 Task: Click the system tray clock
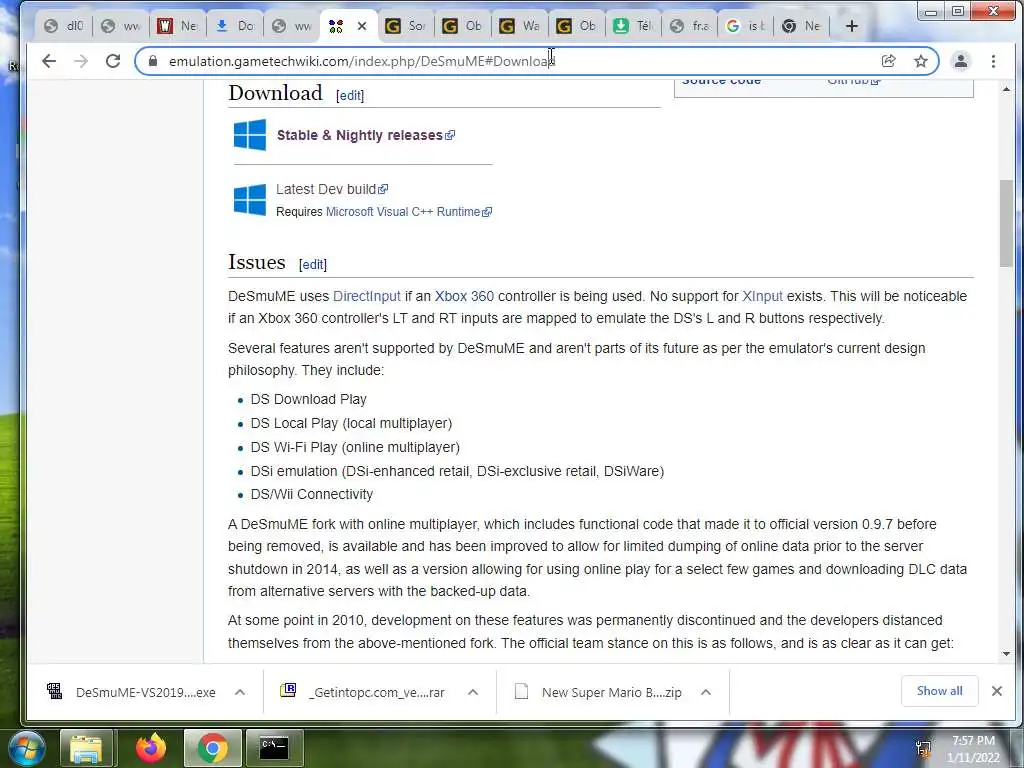pos(973,749)
